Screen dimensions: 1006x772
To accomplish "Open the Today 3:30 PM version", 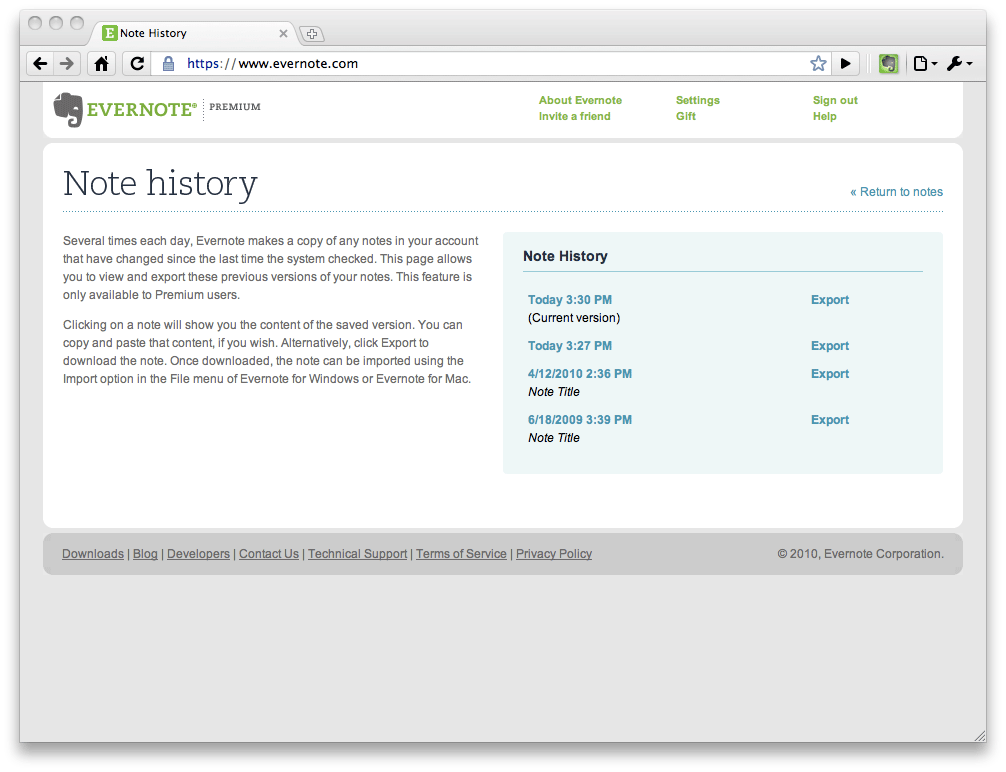I will click(570, 300).
